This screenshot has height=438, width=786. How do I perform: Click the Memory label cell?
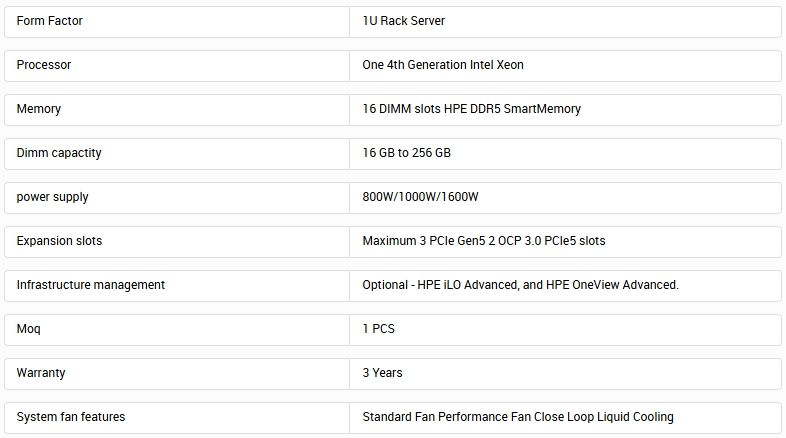coord(39,109)
